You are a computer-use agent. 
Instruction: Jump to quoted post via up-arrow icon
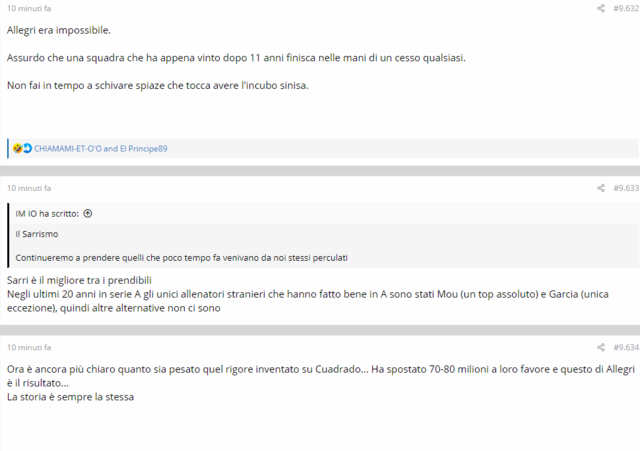click(88, 213)
